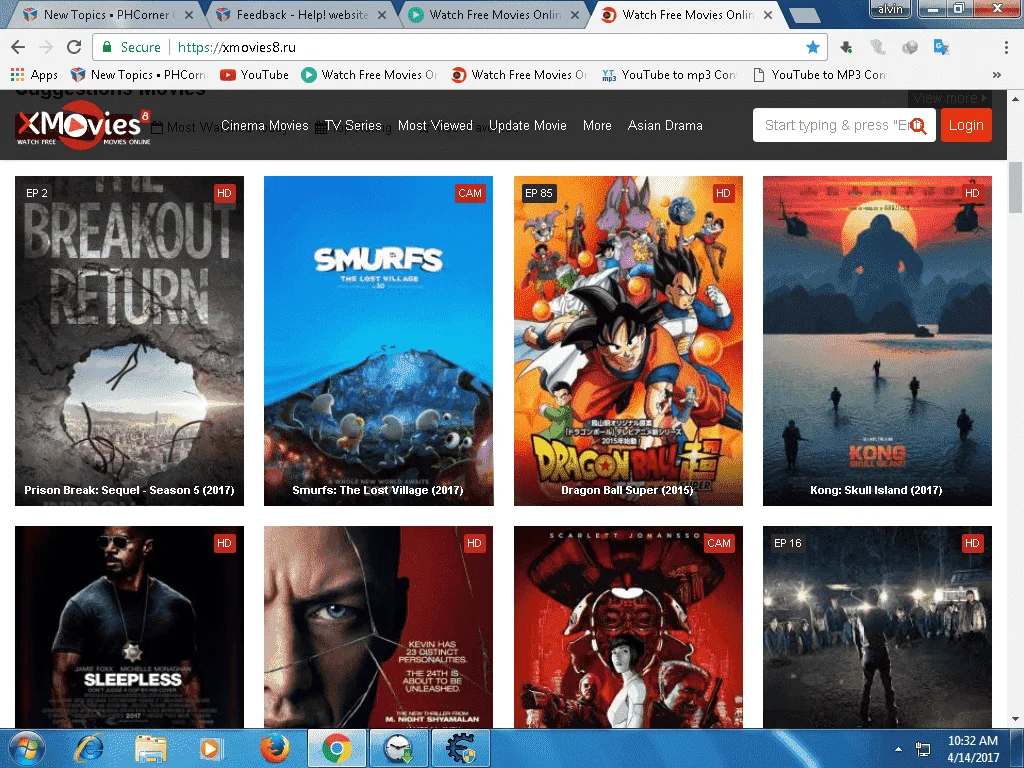Click the scrollbar down arrow
The height and width of the screenshot is (768, 1024).
coord(1015,720)
